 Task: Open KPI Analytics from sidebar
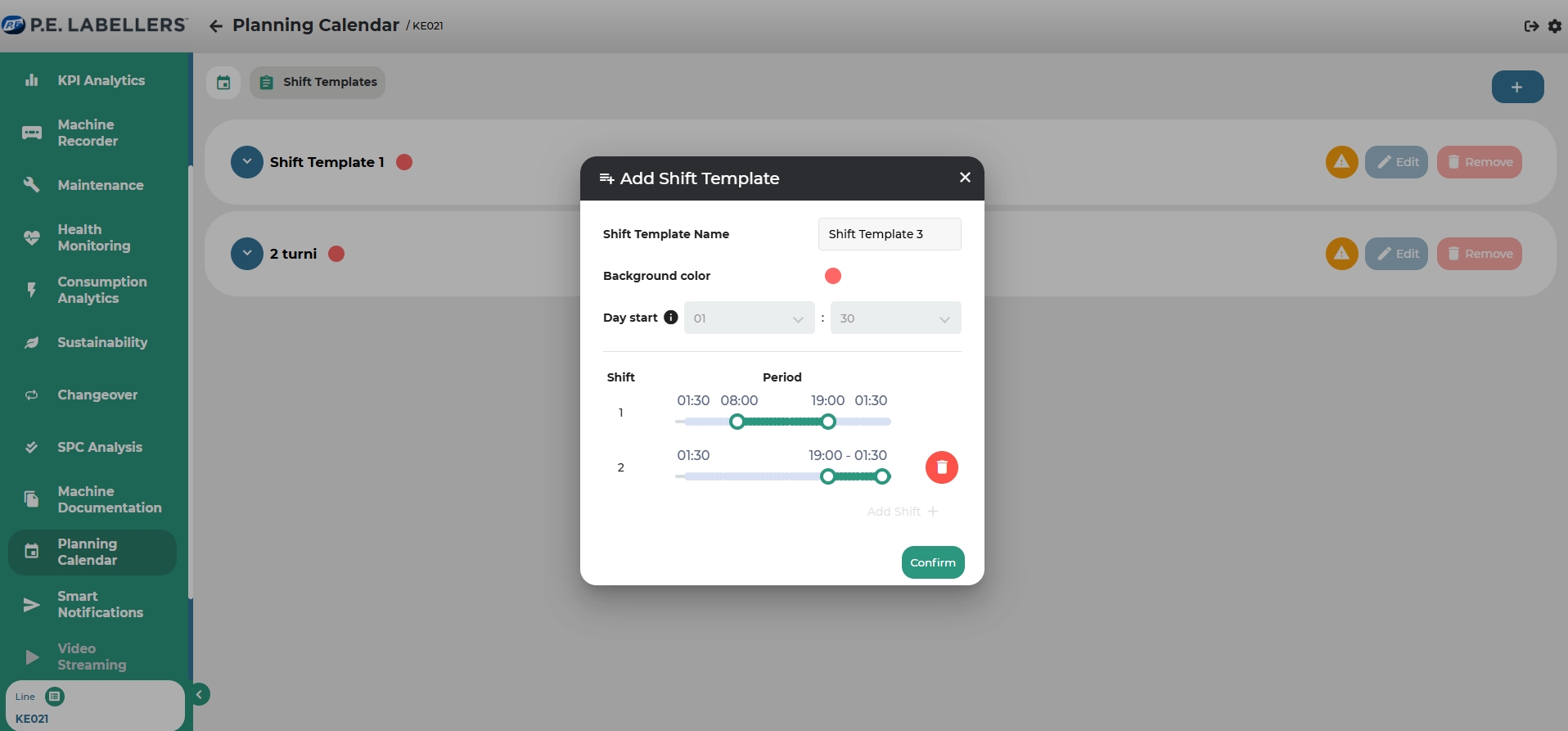[x=101, y=80]
